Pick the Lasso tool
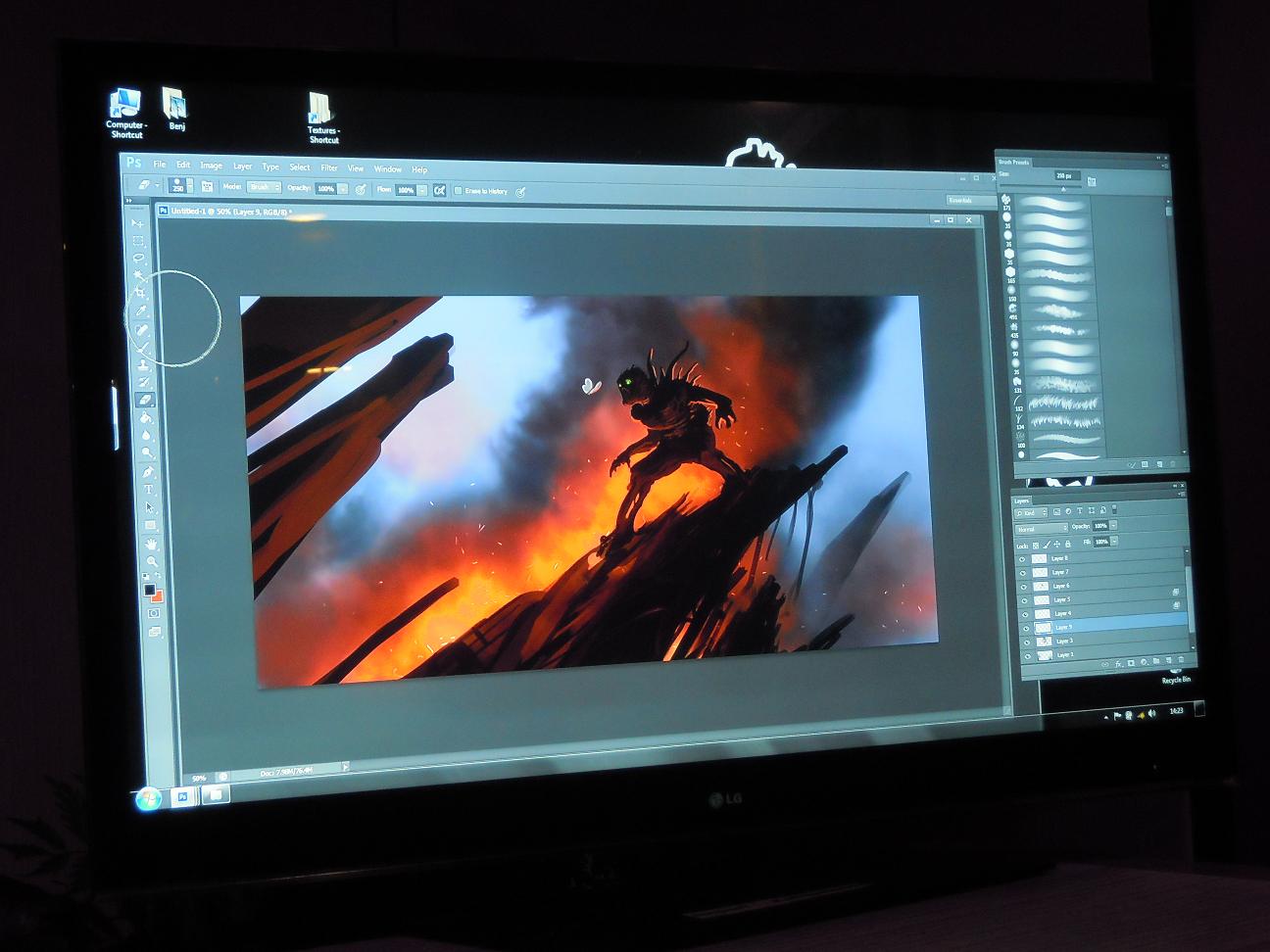The image size is (1270, 952). [139, 259]
